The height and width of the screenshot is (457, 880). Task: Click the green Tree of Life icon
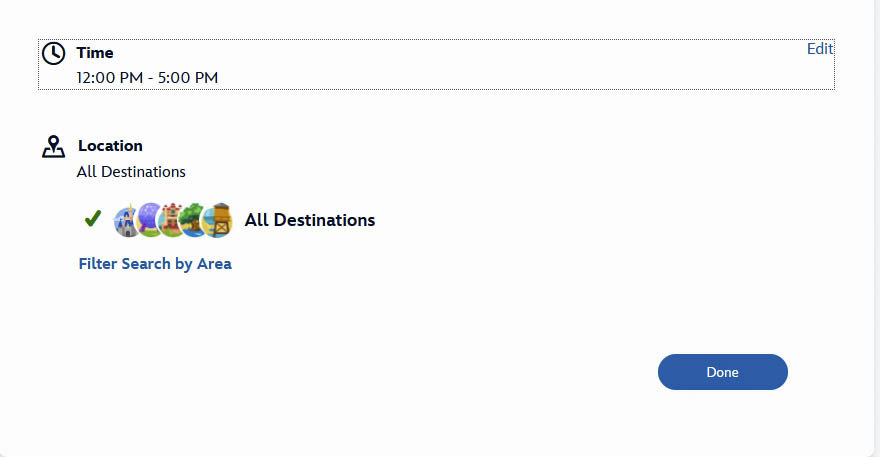193,220
